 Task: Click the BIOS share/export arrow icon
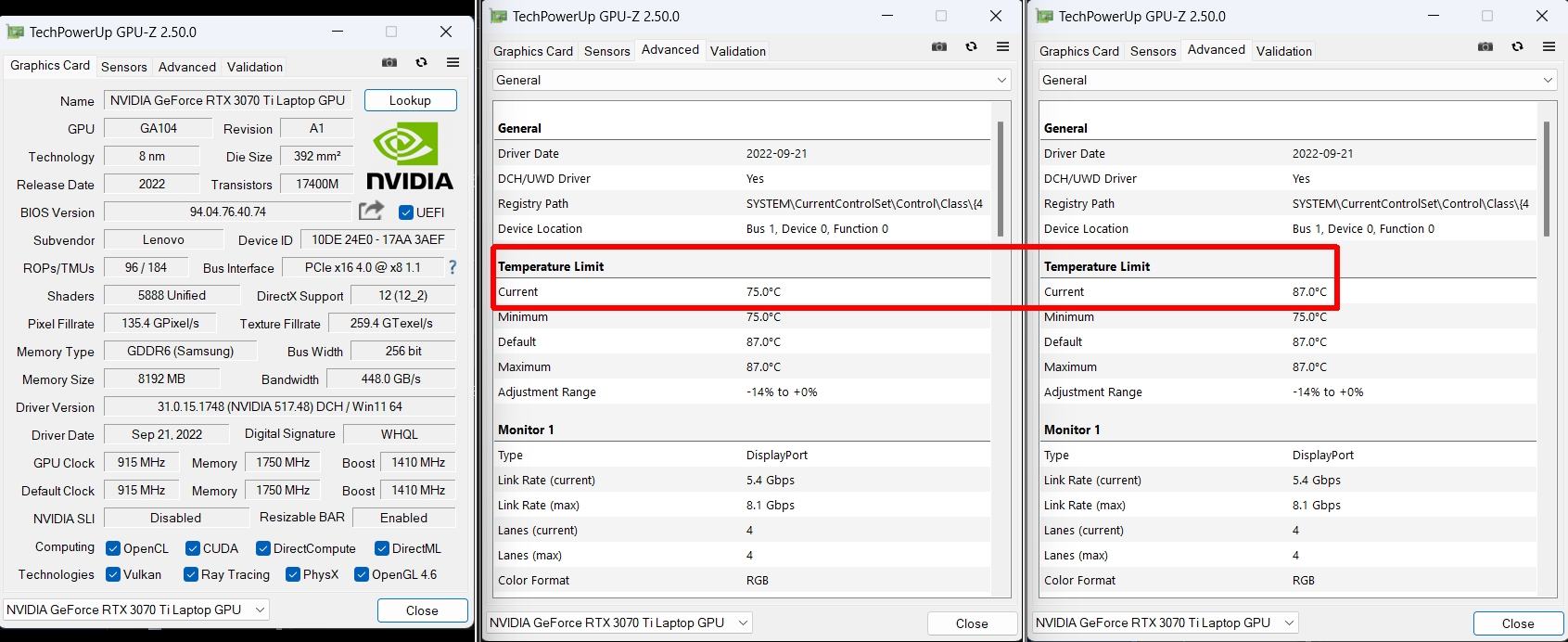click(371, 211)
